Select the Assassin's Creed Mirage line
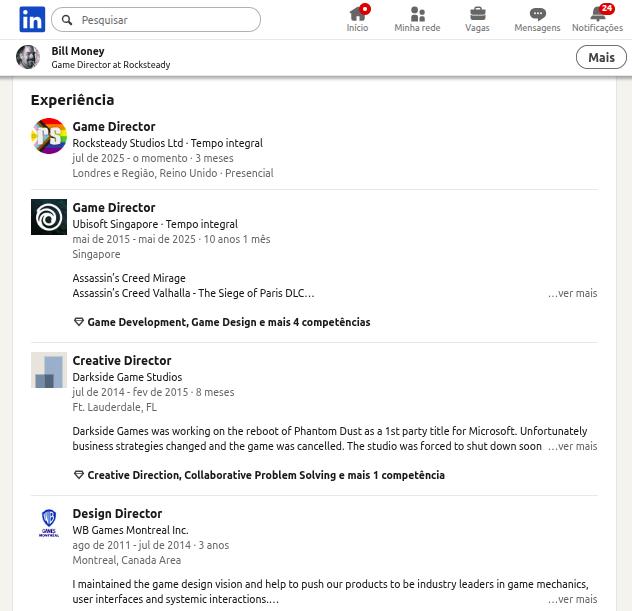632x611 pixels. (129, 278)
